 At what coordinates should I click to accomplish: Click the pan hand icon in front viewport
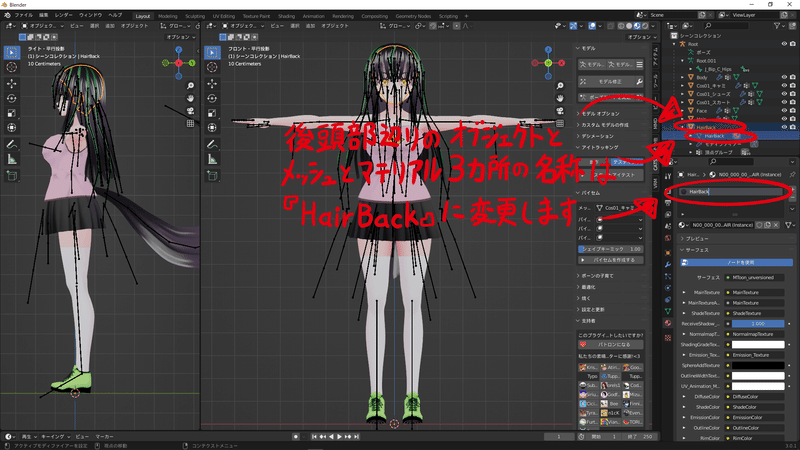coord(560,98)
